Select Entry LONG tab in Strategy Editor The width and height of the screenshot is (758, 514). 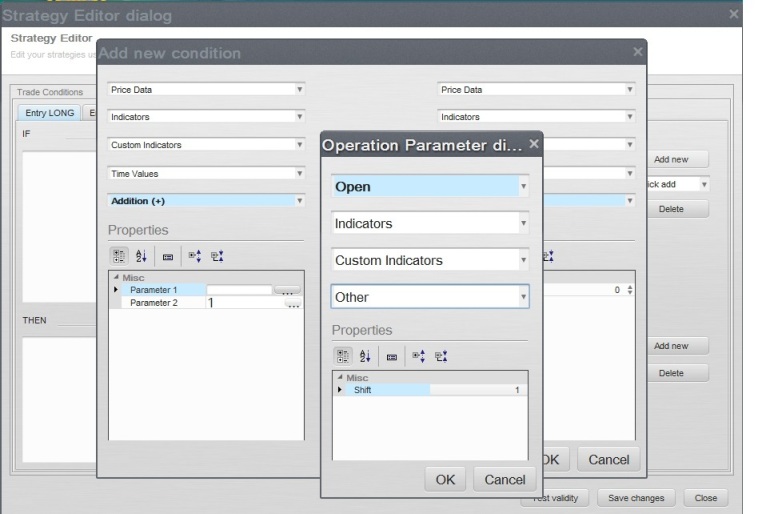[x=49, y=113]
